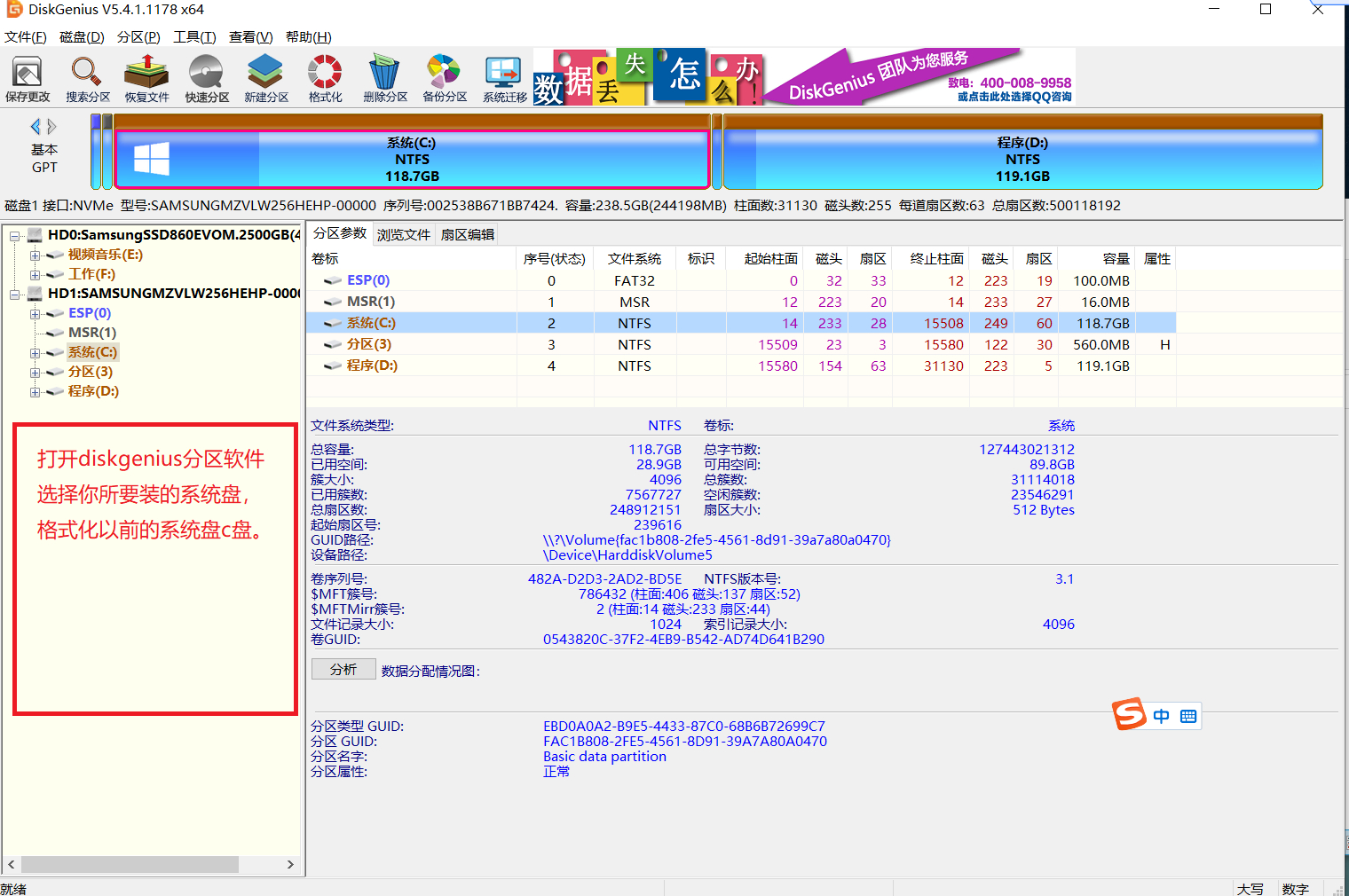1349x896 pixels.
Task: Open the Backup Partition (备份分区) tool
Action: [445, 78]
